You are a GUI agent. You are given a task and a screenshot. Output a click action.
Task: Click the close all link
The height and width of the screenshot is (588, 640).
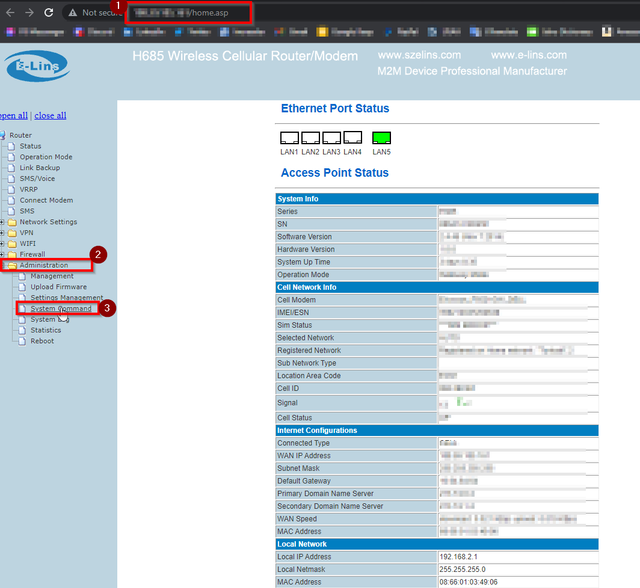50,116
